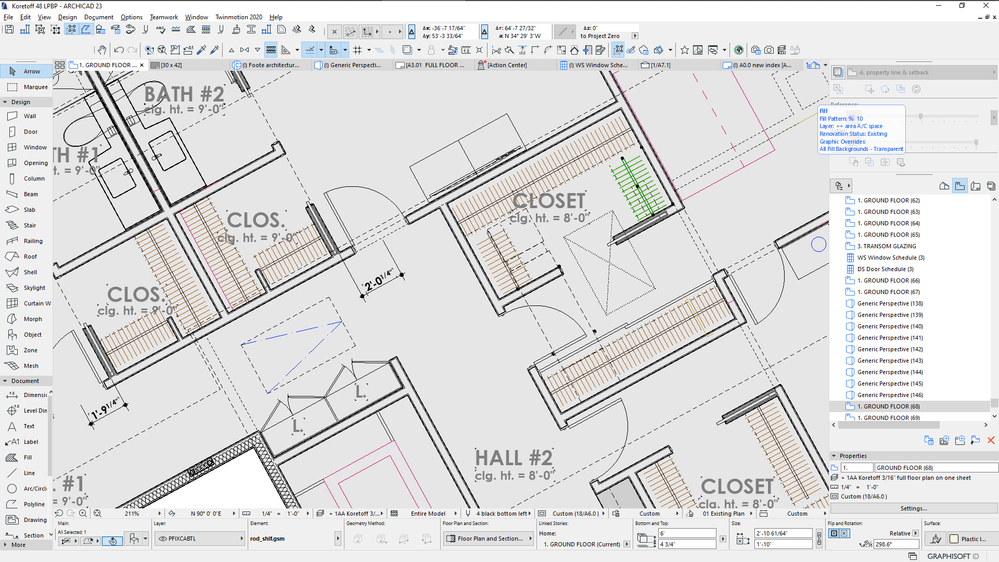Image resolution: width=999 pixels, height=562 pixels.
Task: Open the File menu
Action: pos(8,17)
